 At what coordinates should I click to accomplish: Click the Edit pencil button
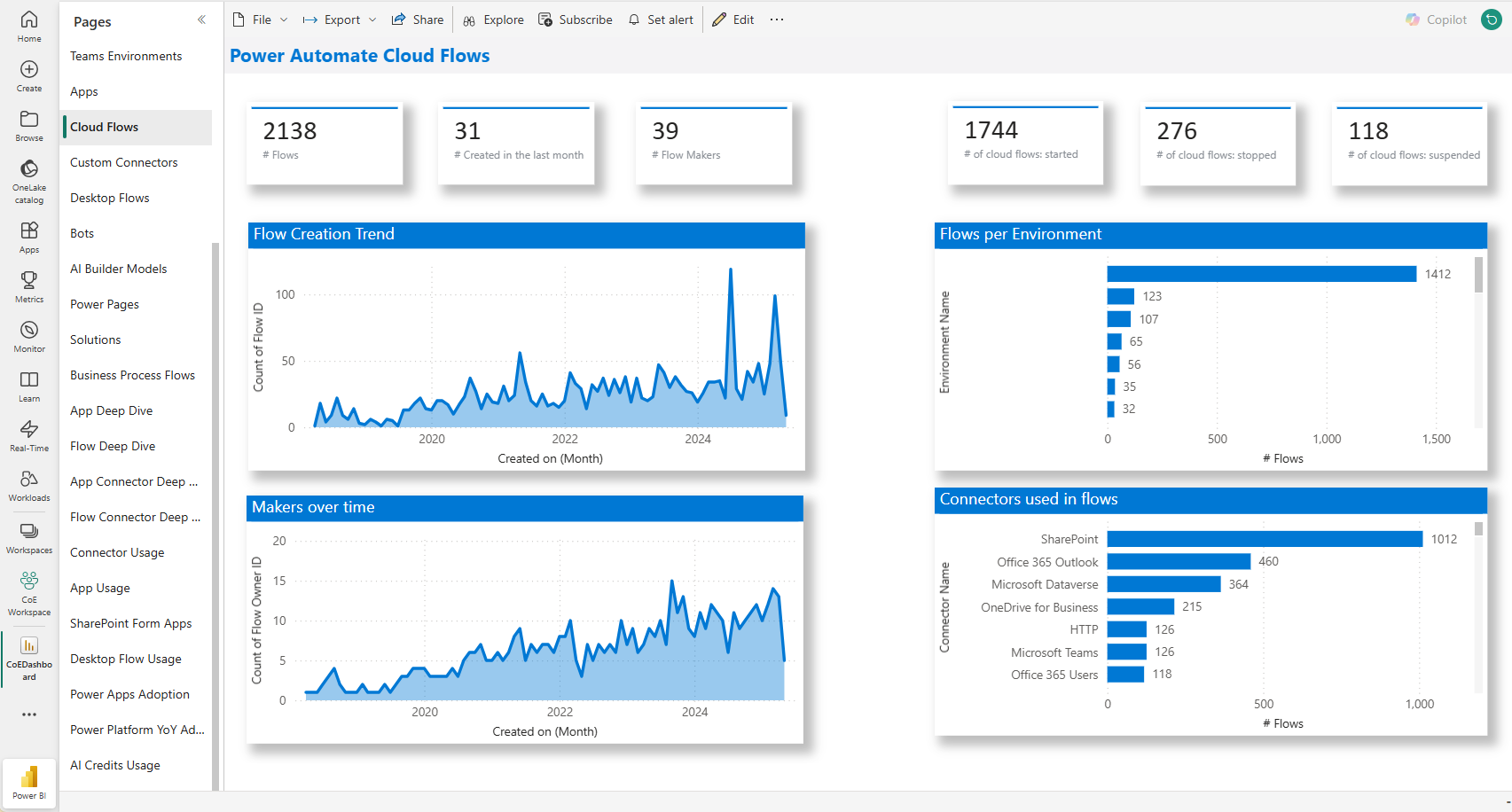[x=733, y=20]
